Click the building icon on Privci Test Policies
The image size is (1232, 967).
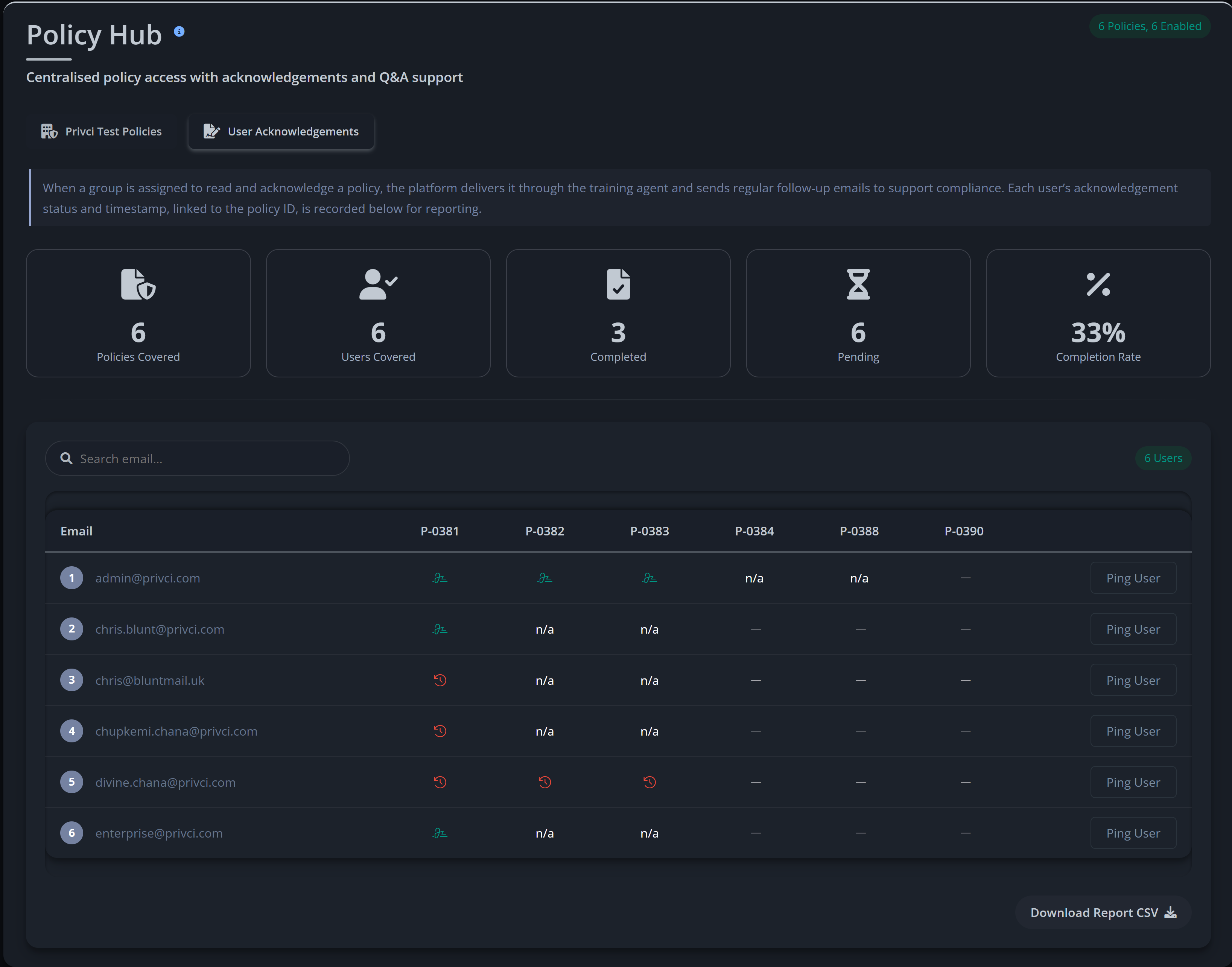[49, 131]
